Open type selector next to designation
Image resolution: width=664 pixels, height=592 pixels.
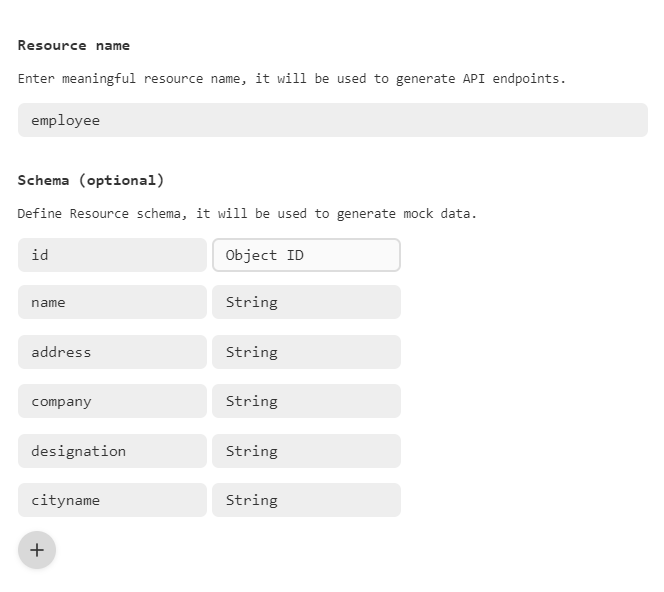click(x=306, y=451)
